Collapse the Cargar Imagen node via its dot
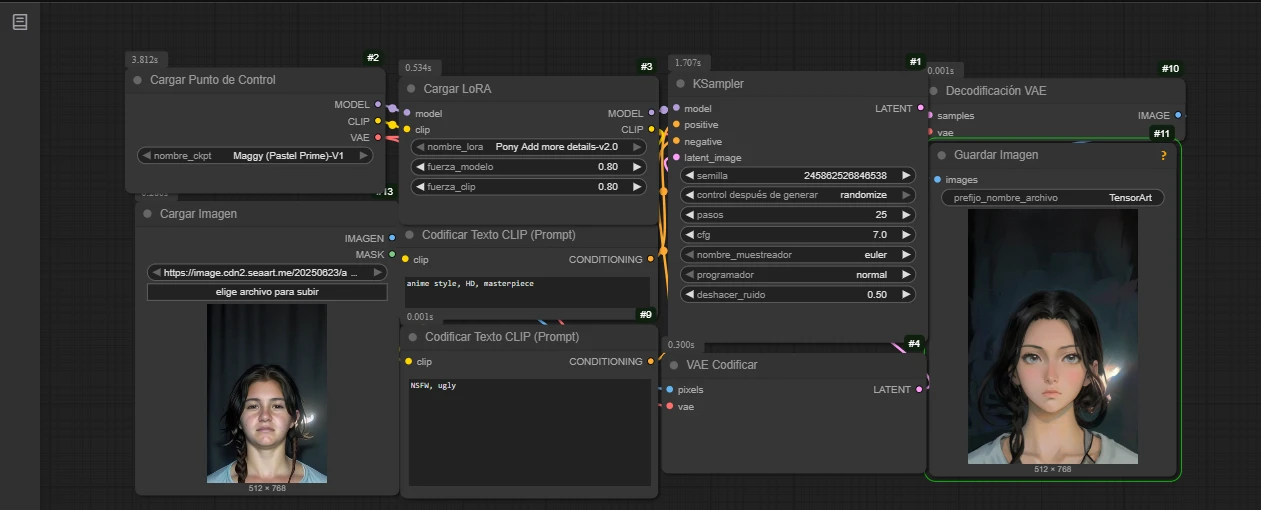The height and width of the screenshot is (510, 1261). (x=146, y=214)
